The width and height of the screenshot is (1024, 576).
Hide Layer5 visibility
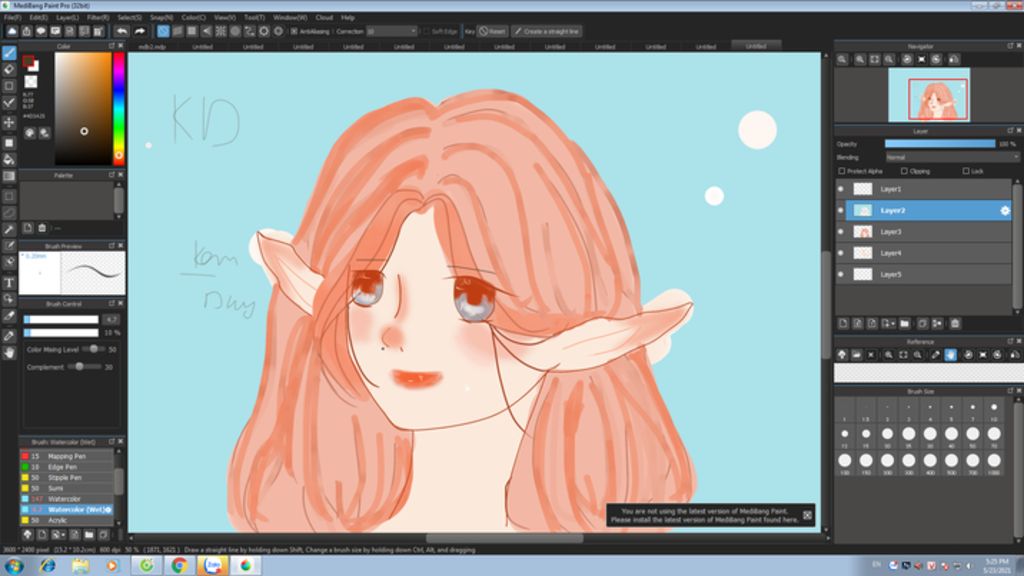point(840,274)
